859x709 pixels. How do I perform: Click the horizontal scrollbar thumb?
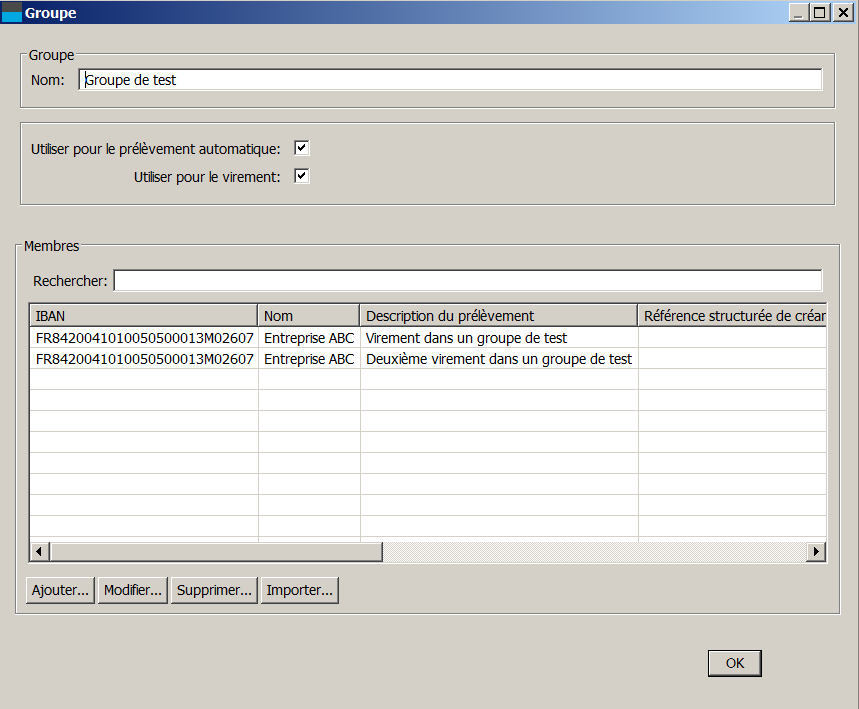[x=216, y=551]
